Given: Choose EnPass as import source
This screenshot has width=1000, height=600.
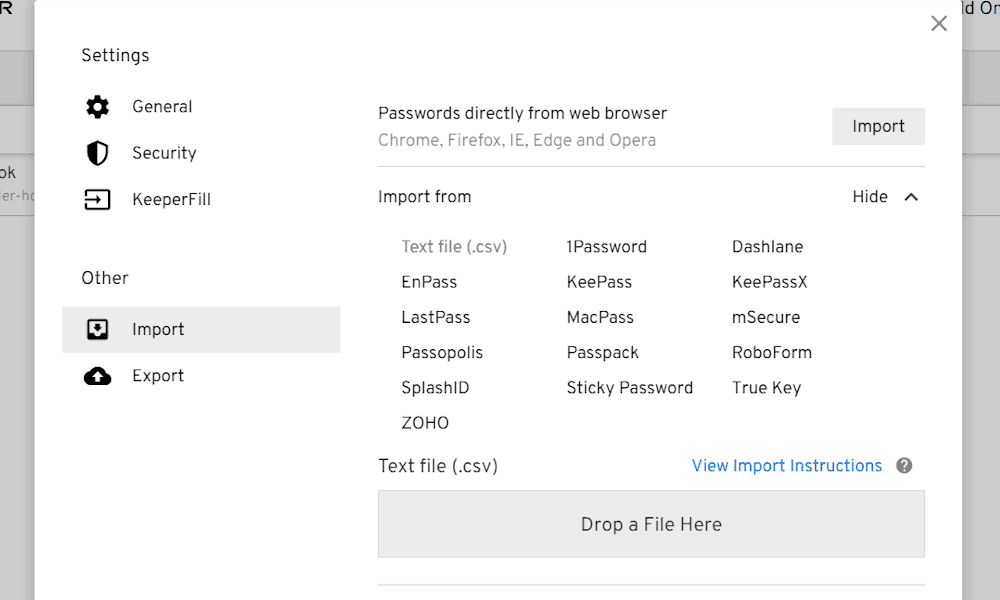Looking at the screenshot, I should tap(429, 282).
